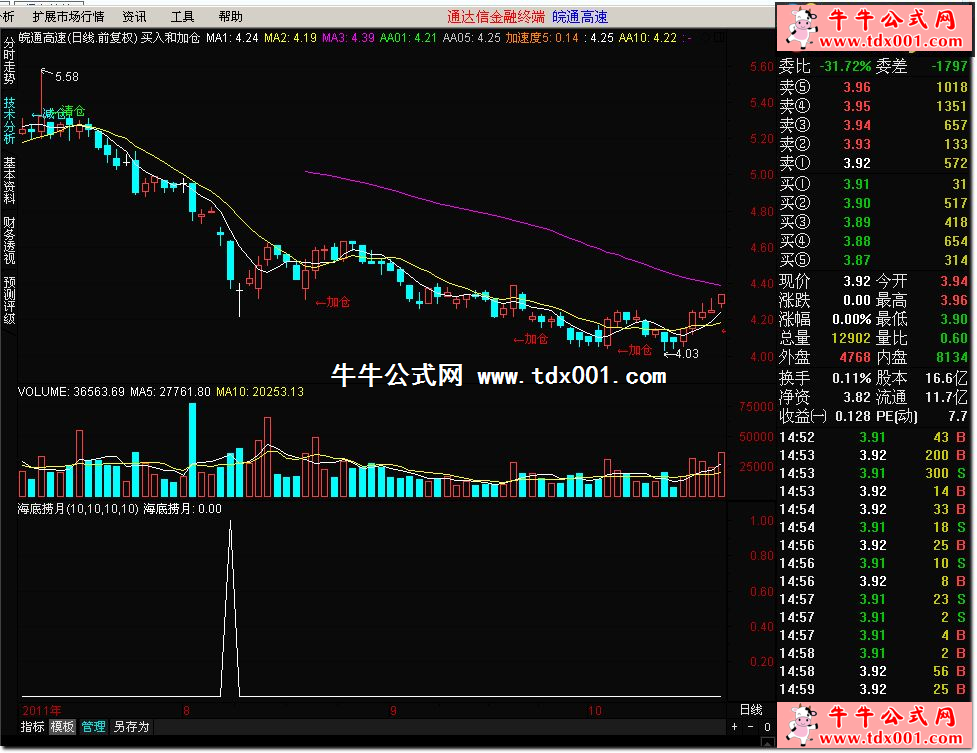Switch to the 分时走势 side tab
Viewport: 977px width, 753px height.
coord(9,60)
